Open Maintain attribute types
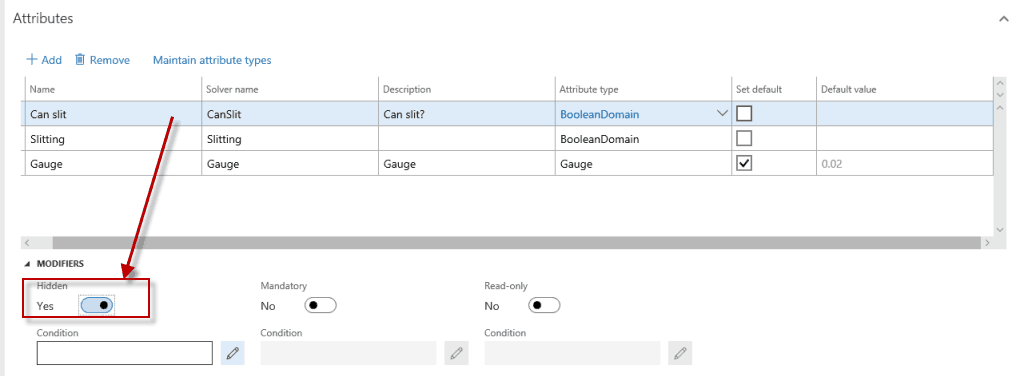The height and width of the screenshot is (376, 1017). pyautogui.click(x=212, y=60)
